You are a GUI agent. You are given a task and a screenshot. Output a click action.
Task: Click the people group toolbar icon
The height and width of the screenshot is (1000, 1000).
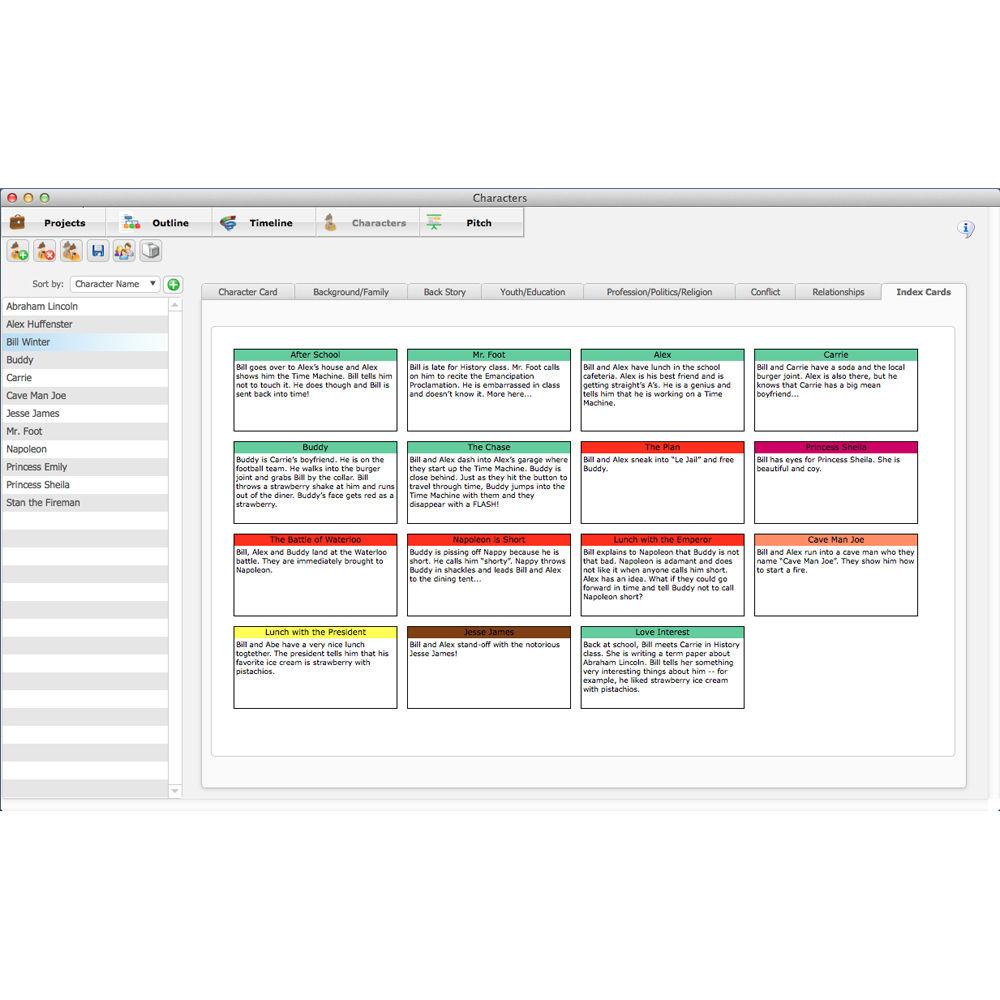[x=123, y=251]
